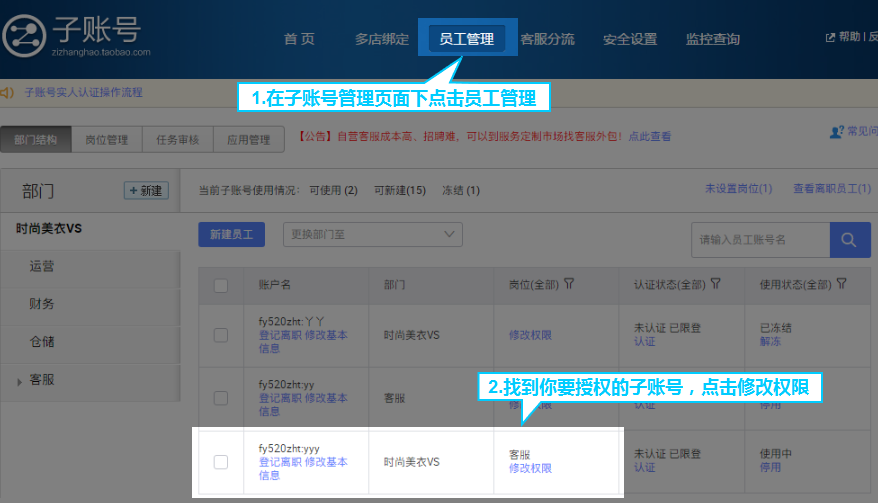Expand the 客服 department tree node
Image resolution: width=878 pixels, height=503 pixels.
pyautogui.click(x=19, y=381)
